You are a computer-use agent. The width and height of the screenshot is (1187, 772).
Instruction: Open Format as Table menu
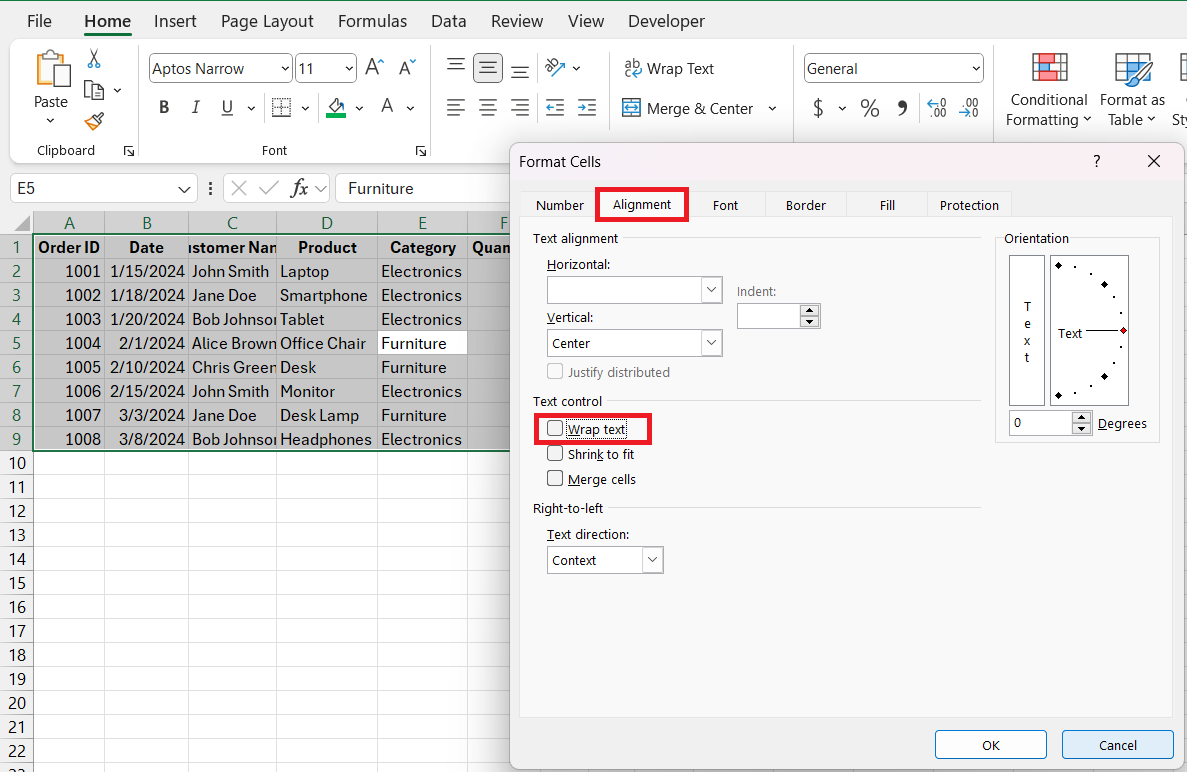pyautogui.click(x=1132, y=89)
